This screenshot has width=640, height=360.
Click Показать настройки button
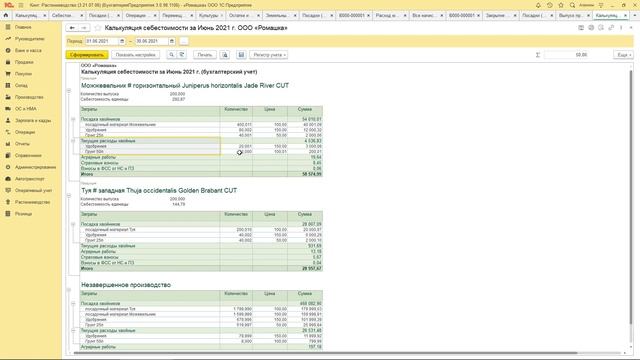(x=136, y=55)
